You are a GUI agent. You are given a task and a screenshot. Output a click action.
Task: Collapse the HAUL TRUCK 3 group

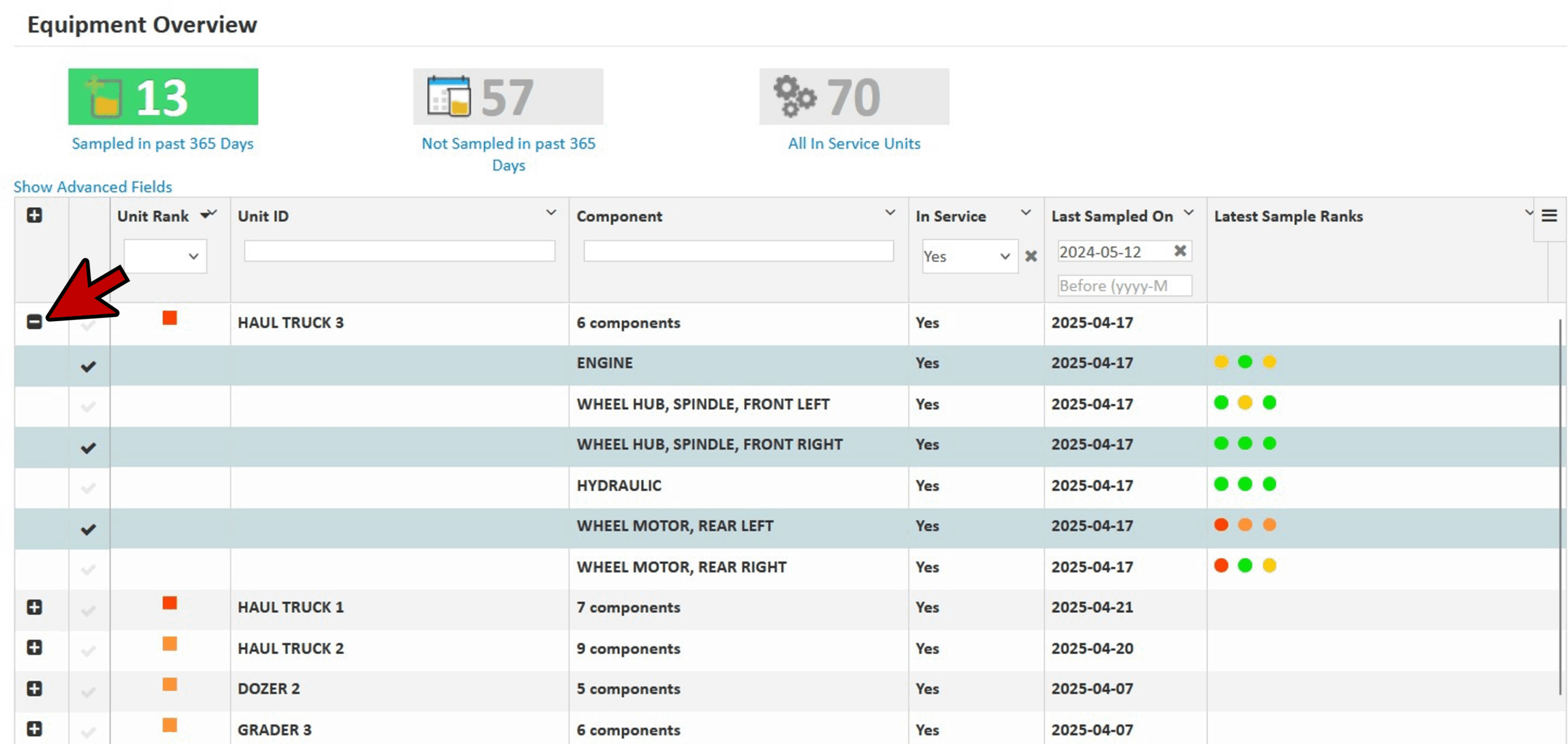pos(34,322)
